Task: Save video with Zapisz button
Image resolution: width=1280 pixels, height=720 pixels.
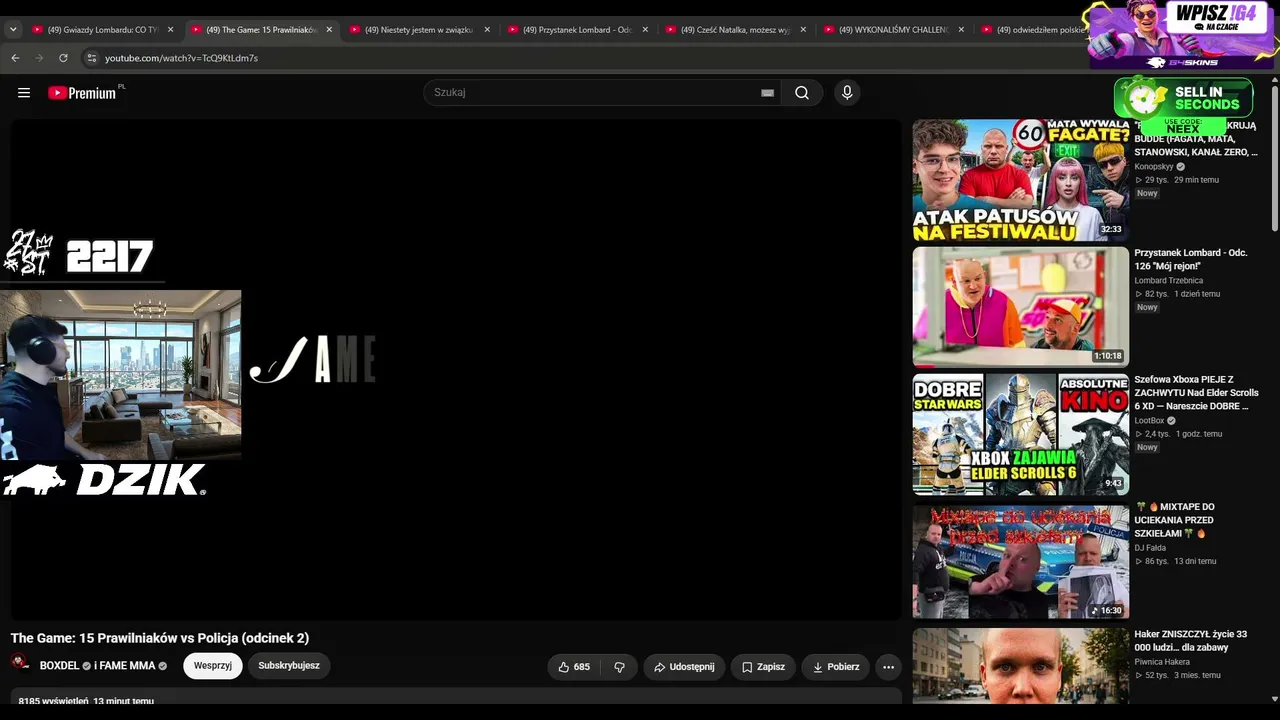Action: (x=763, y=667)
